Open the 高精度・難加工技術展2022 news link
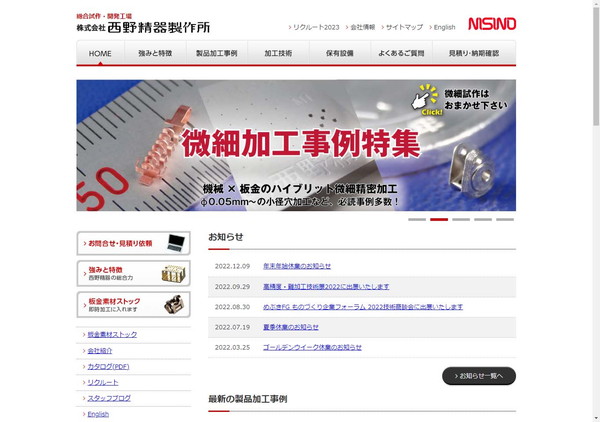 326,287
